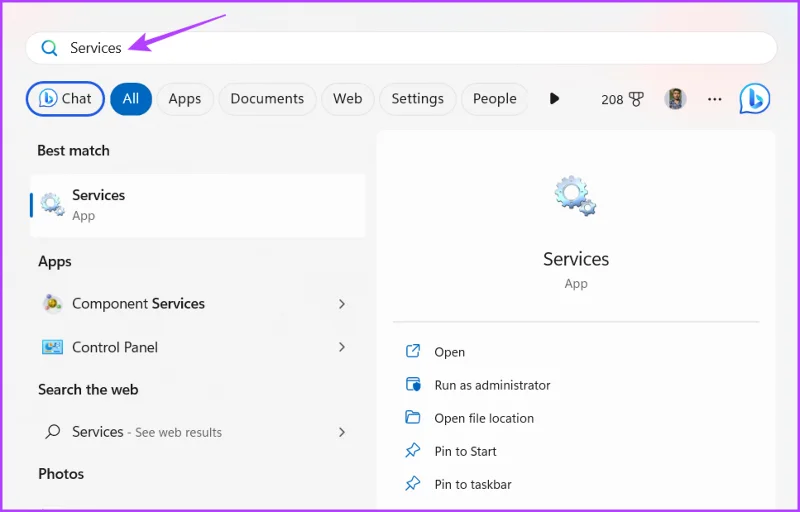This screenshot has width=800, height=512.
Task: Choose Open in the preview pane
Action: (x=449, y=352)
